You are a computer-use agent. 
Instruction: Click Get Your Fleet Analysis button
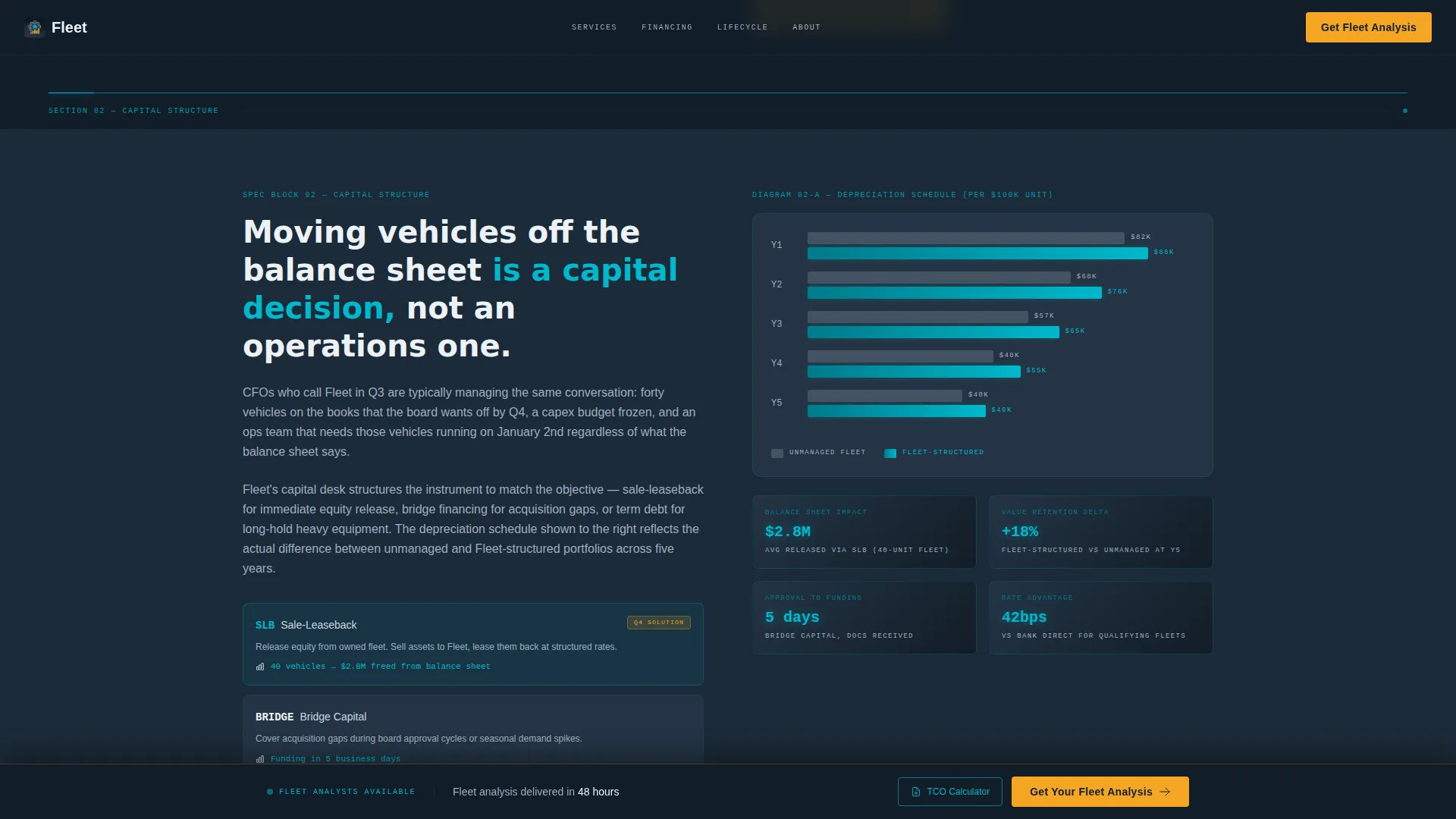point(1100,792)
